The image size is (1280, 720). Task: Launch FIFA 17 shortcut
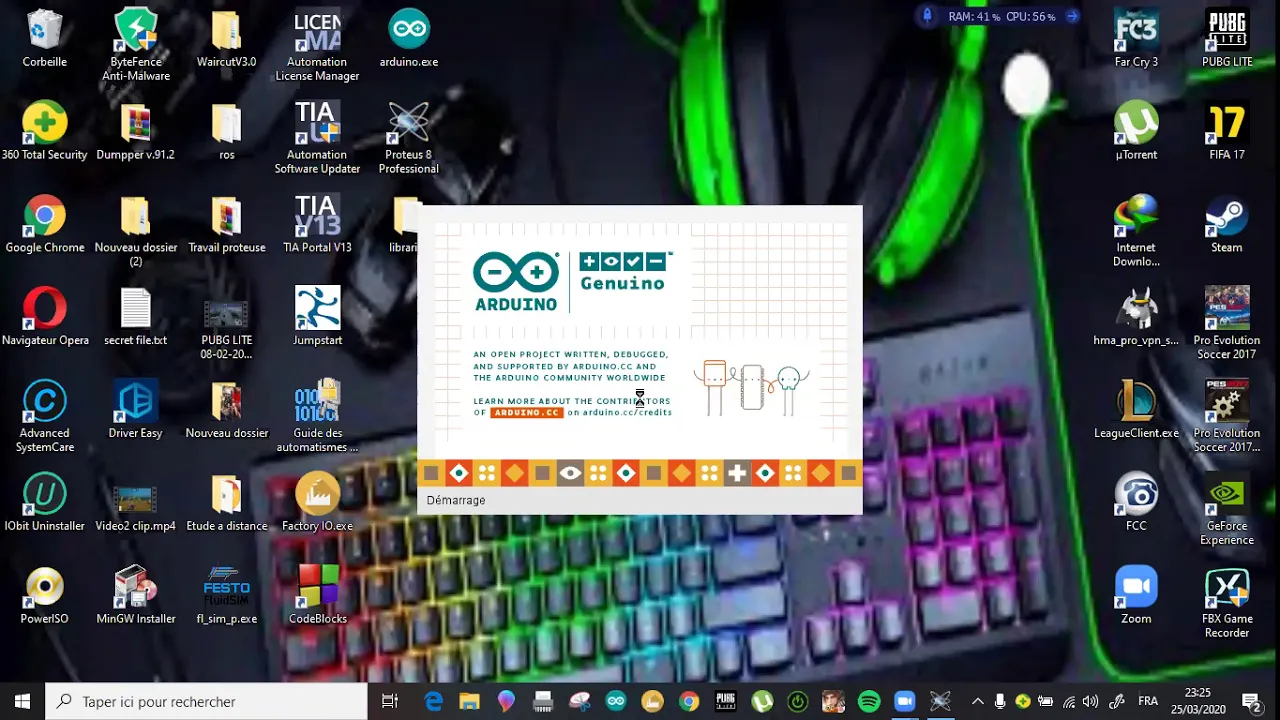1227,131
